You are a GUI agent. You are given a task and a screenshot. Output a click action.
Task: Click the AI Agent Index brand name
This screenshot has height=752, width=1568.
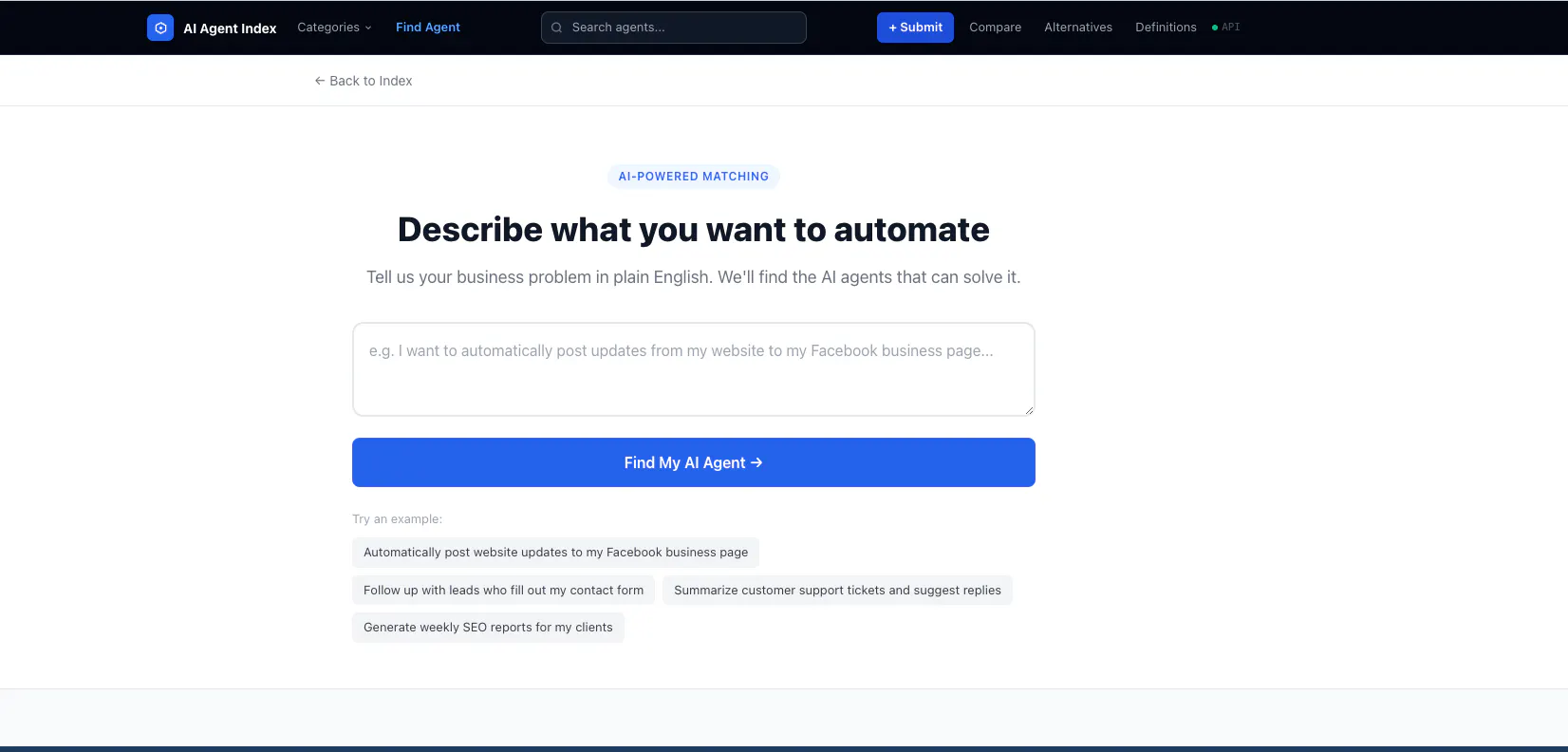pyautogui.click(x=230, y=28)
